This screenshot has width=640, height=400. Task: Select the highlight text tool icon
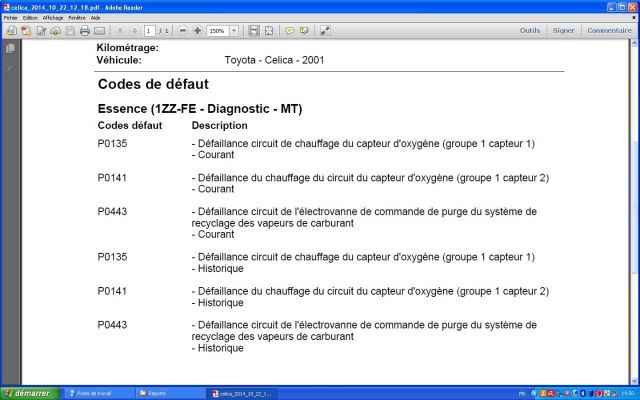(304, 31)
